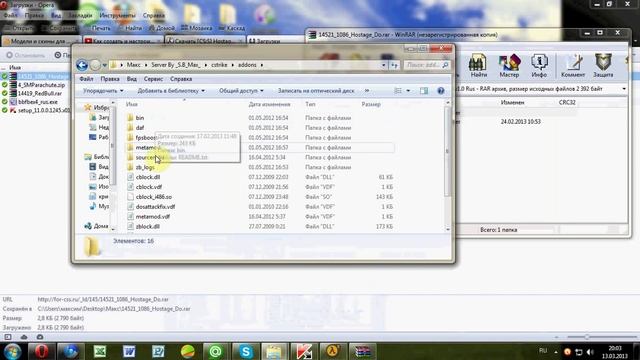Open the view options dropdown arrow
Viewport: 640px width, 360px height.
408,91
